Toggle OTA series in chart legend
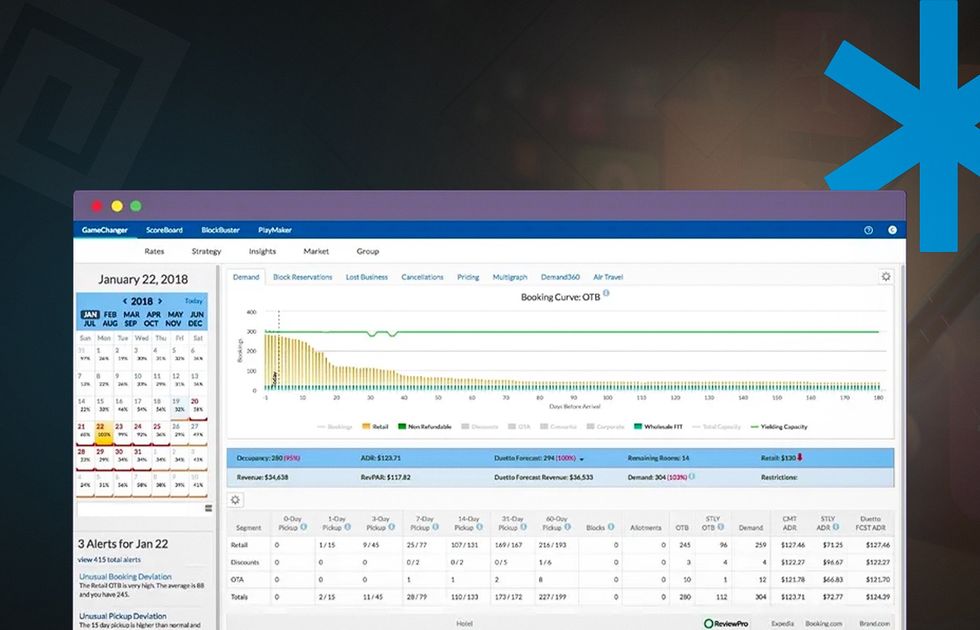The width and height of the screenshot is (980, 630). [519, 427]
